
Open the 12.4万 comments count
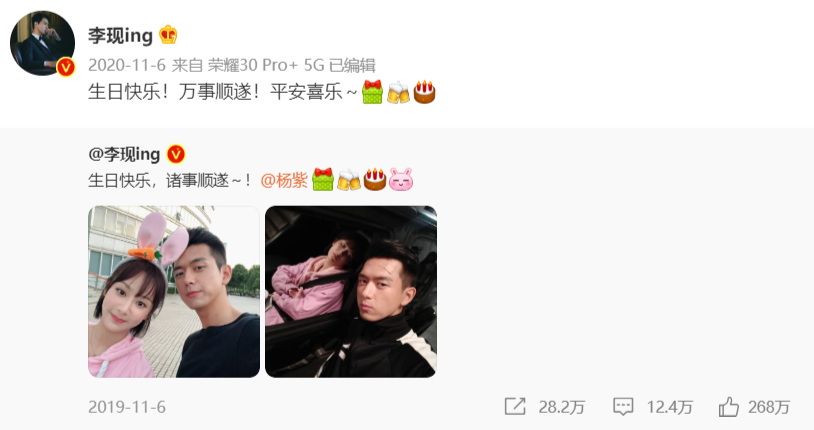pyautogui.click(x=670, y=407)
